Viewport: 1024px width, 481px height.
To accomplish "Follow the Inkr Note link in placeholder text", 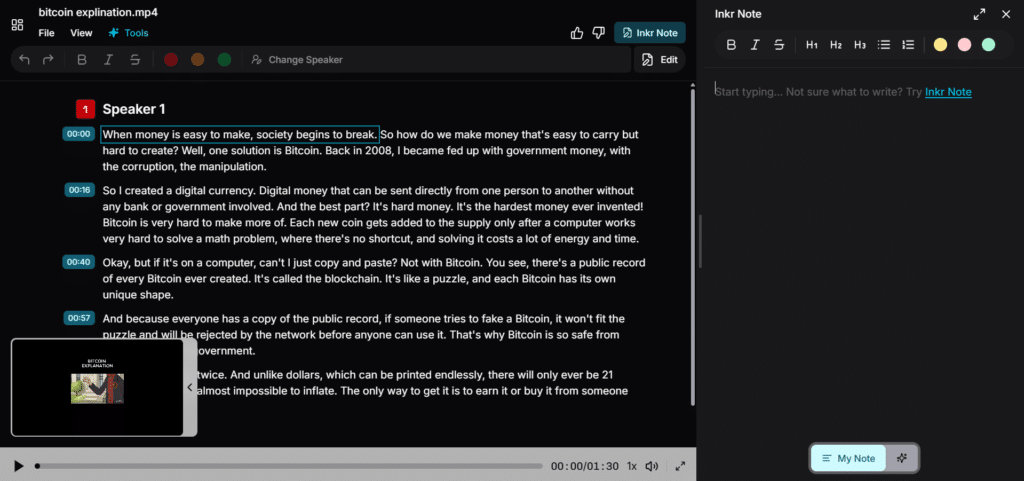I will [948, 92].
